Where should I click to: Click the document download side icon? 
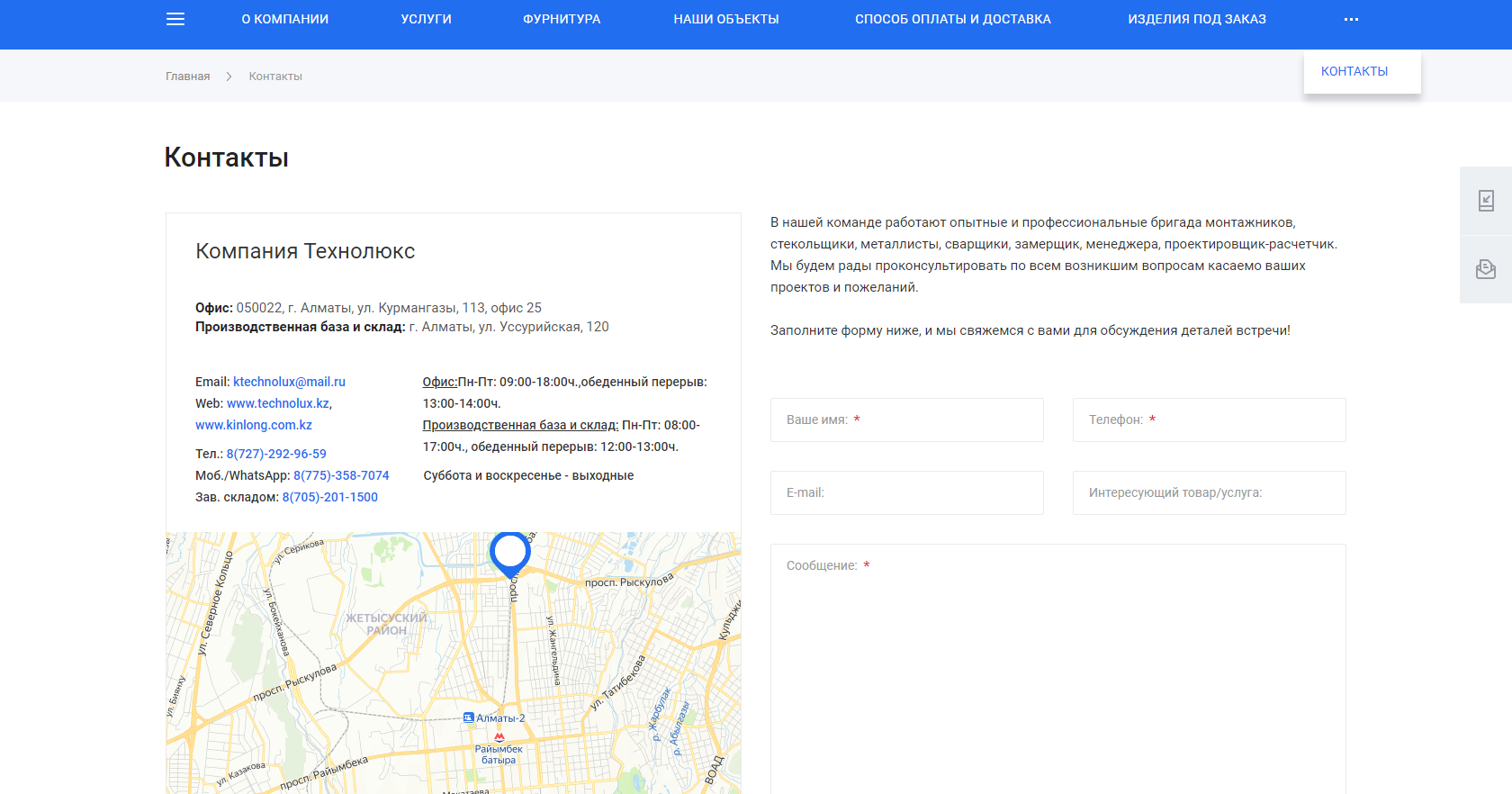(1486, 201)
